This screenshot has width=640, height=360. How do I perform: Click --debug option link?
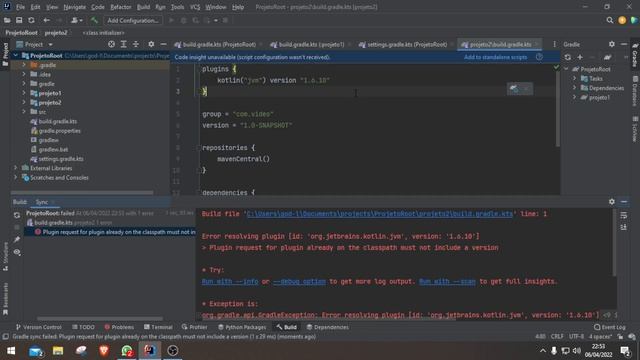pos(299,281)
